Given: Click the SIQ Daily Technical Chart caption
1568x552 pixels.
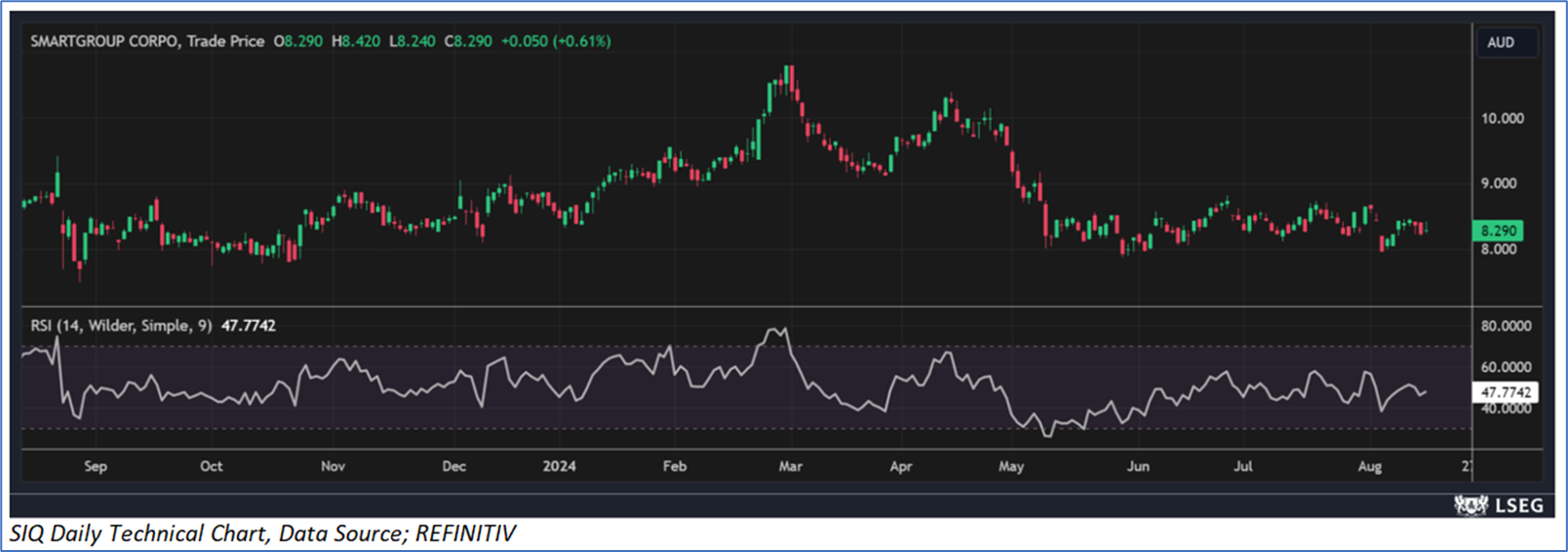Looking at the screenshot, I should click(x=263, y=533).
